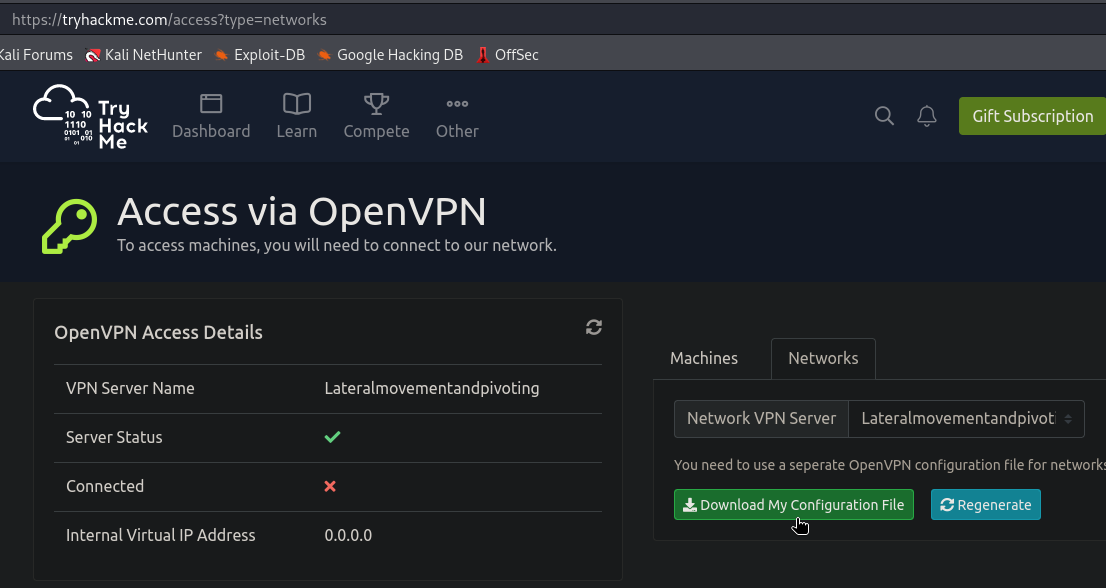Open the Compete navigation item

pos(376,116)
